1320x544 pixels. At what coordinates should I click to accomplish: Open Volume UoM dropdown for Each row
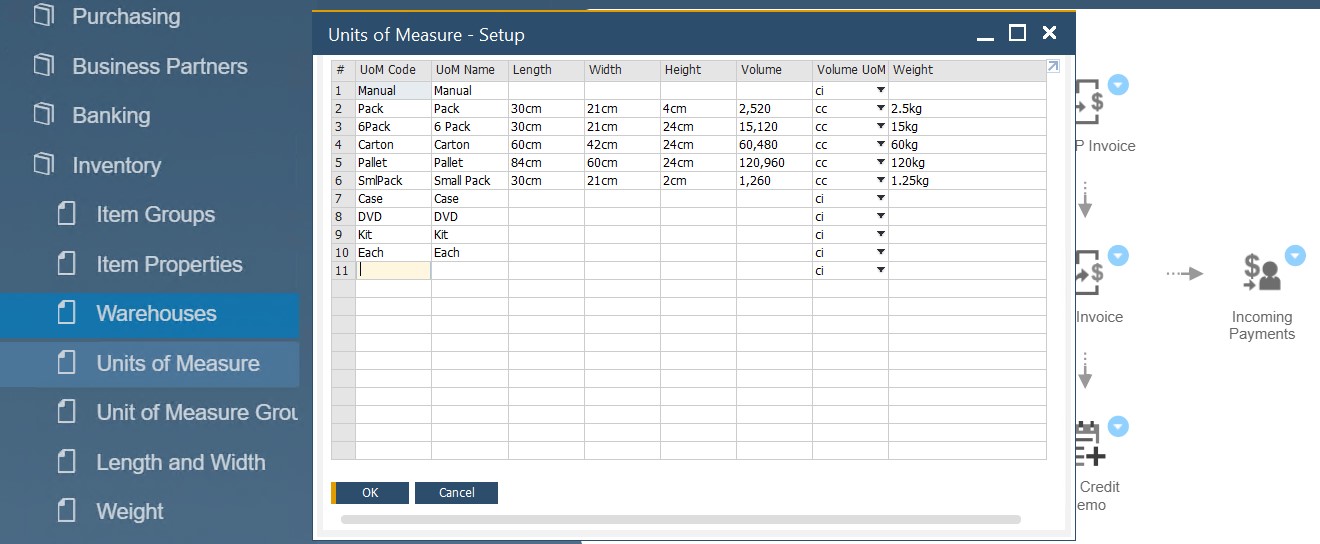point(881,252)
